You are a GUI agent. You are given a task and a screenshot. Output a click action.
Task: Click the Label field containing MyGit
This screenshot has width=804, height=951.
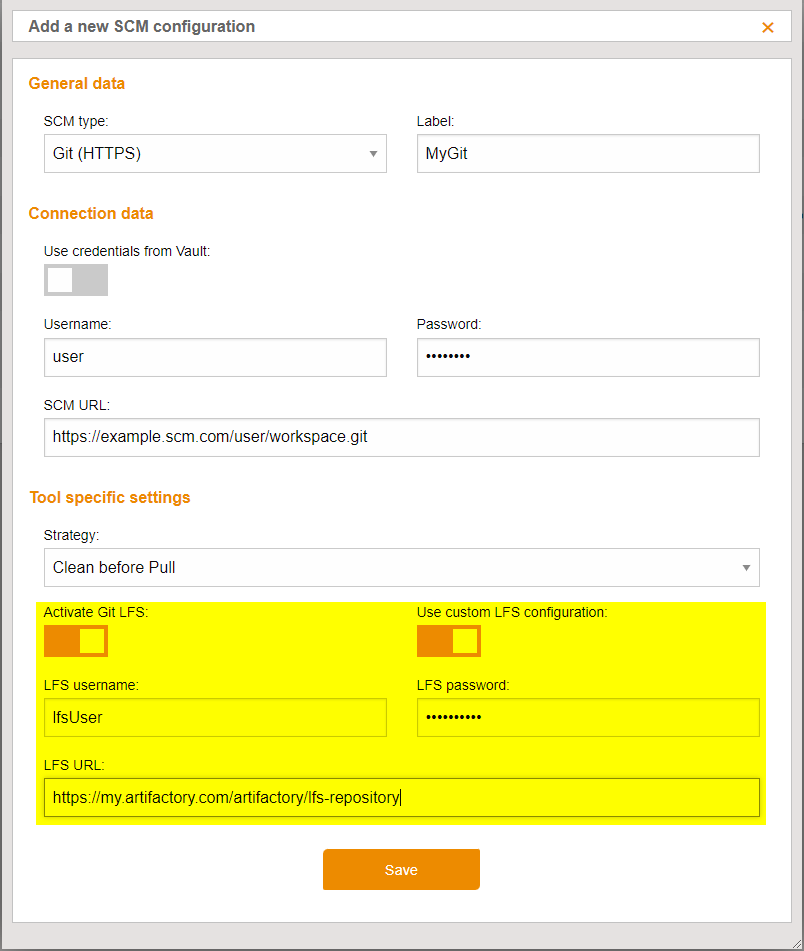[588, 154]
